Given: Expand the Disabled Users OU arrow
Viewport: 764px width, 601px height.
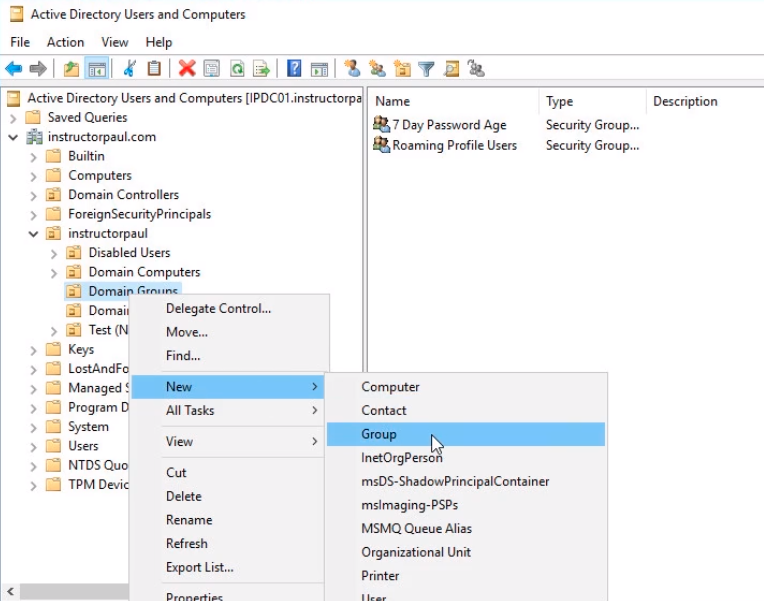Looking at the screenshot, I should click(54, 253).
